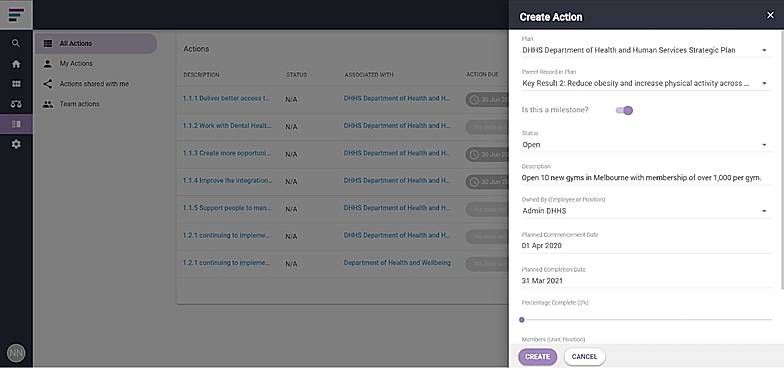Click the CREATE button
Viewport: 784px width, 368px height.
tap(538, 357)
